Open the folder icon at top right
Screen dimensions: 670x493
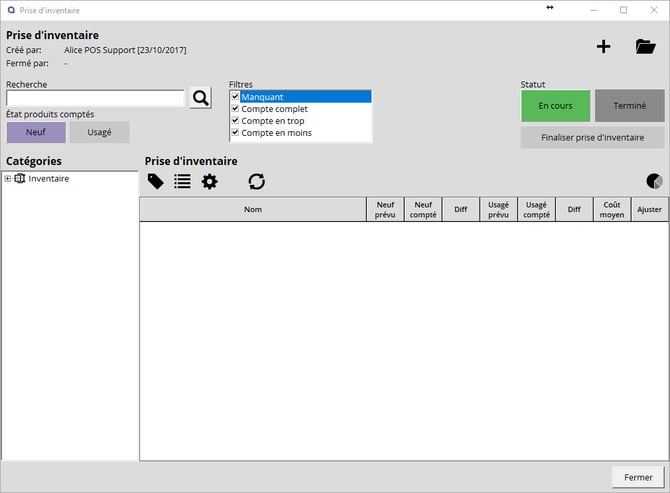point(645,46)
